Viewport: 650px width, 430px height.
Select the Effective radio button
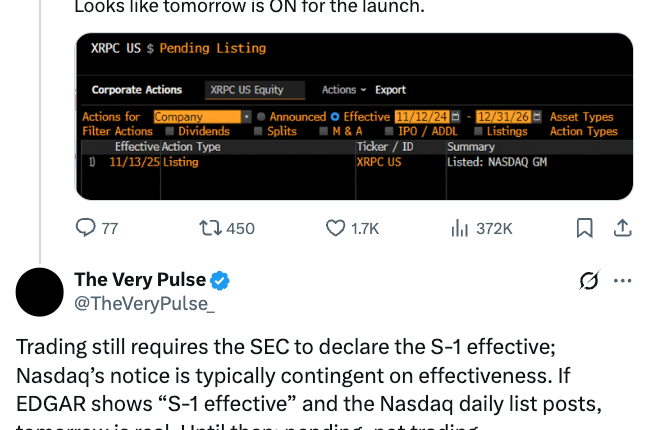tap(335, 117)
